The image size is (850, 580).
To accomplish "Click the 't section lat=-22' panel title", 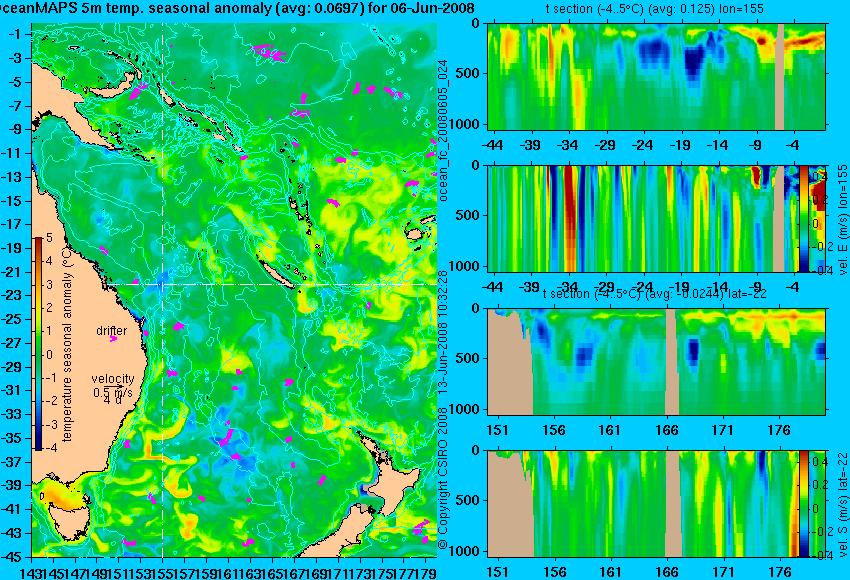I will (x=655, y=294).
